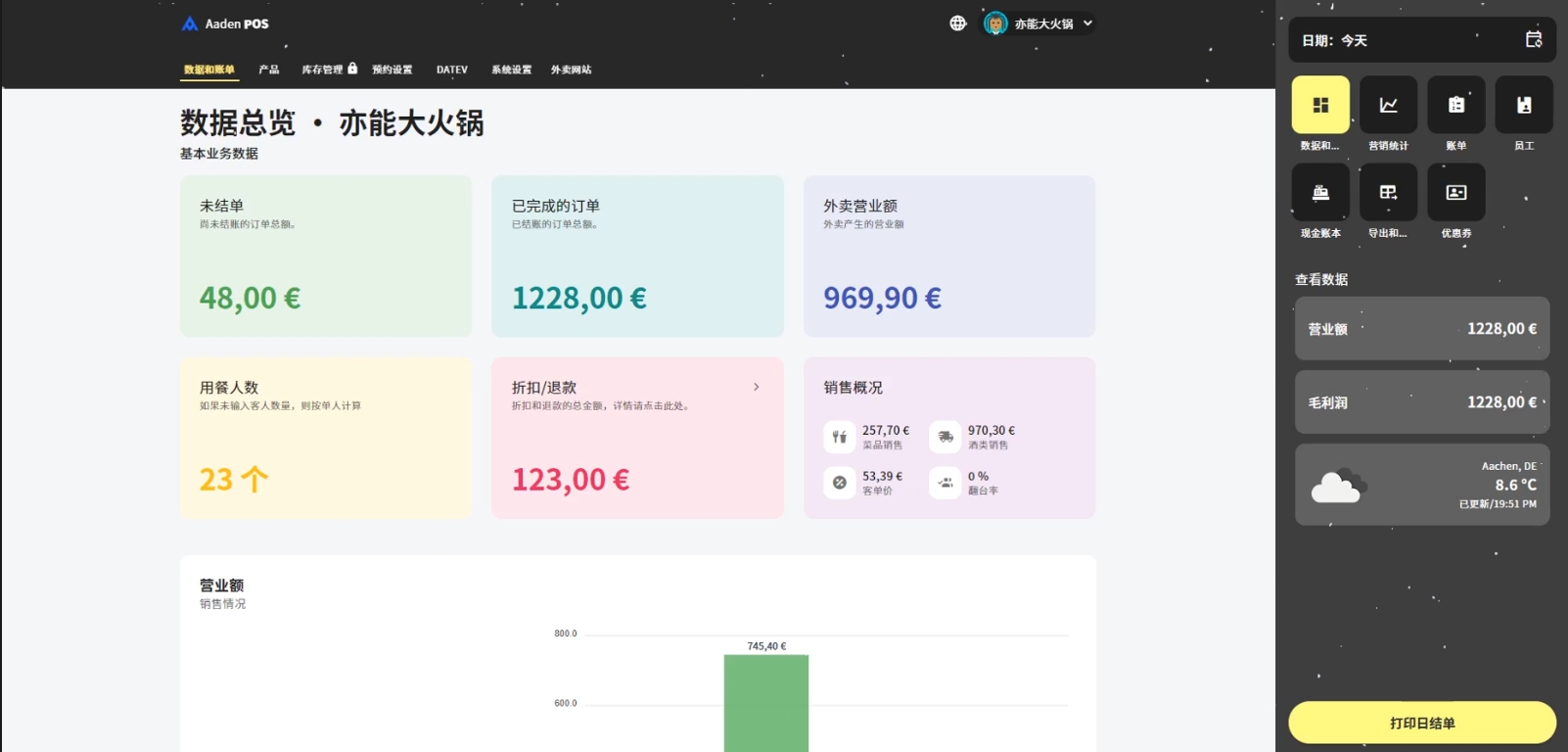Click the Aaden POS logo
This screenshot has height=752, width=1568.
coord(225,23)
